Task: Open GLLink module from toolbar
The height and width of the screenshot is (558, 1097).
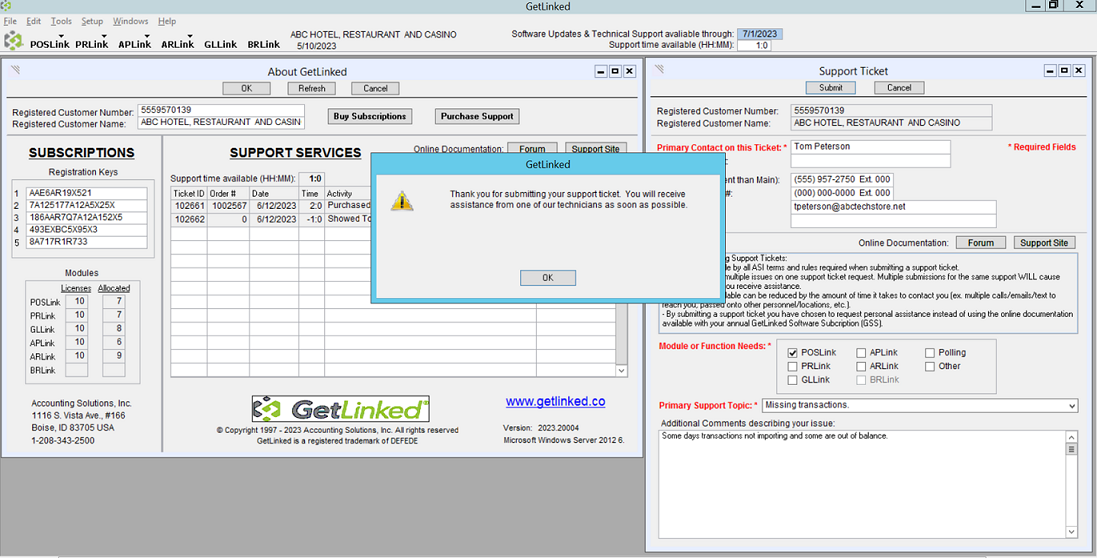Action: (220, 44)
